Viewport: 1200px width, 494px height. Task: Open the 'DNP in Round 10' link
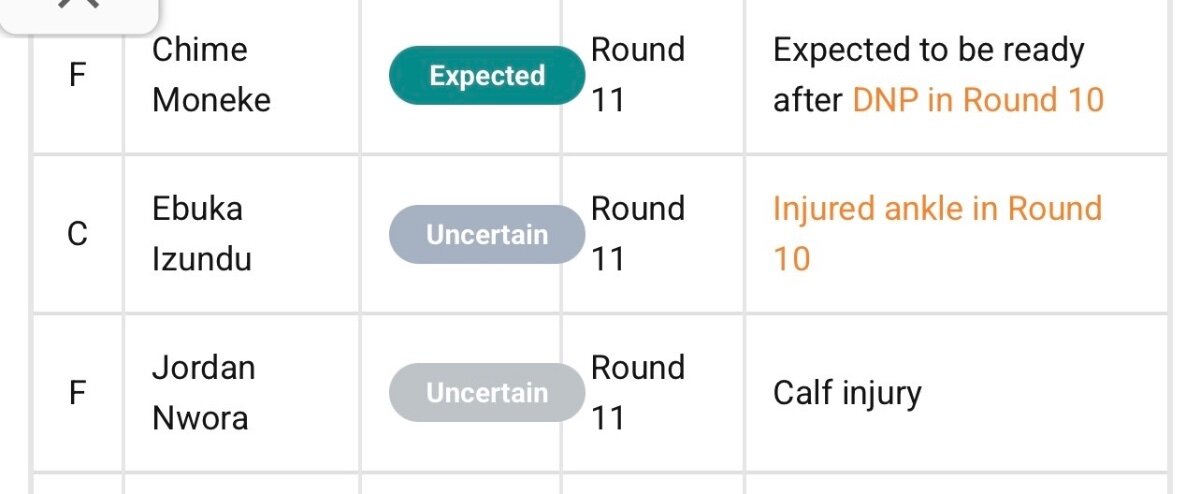coord(978,100)
